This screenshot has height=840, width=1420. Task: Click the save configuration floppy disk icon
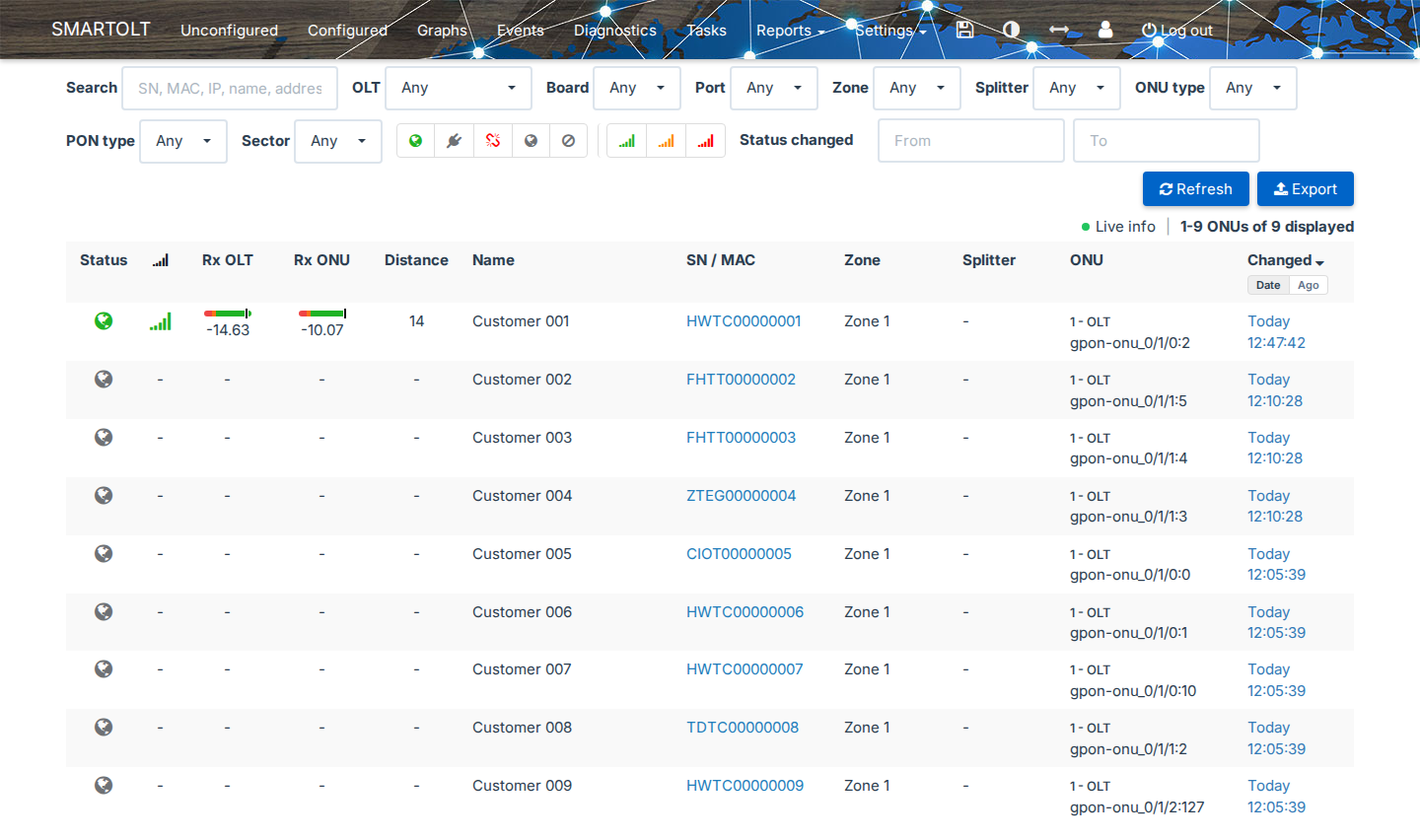click(964, 30)
